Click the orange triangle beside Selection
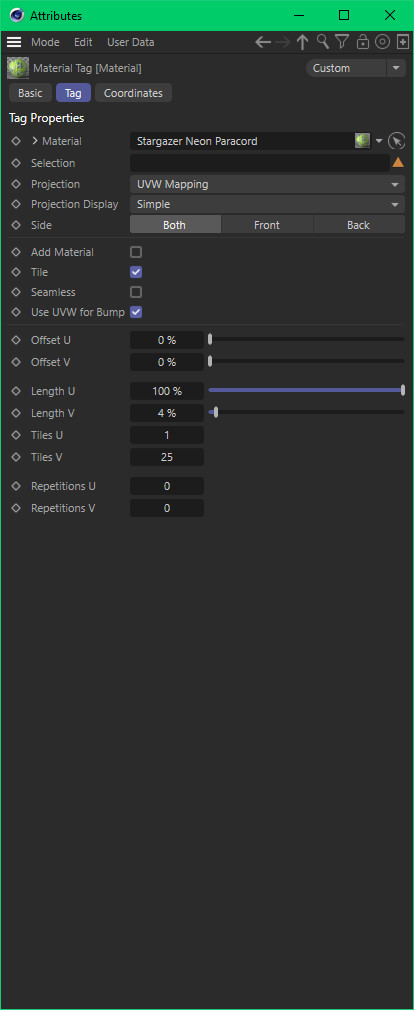Image resolution: width=414 pixels, height=1010 pixels. [398, 162]
